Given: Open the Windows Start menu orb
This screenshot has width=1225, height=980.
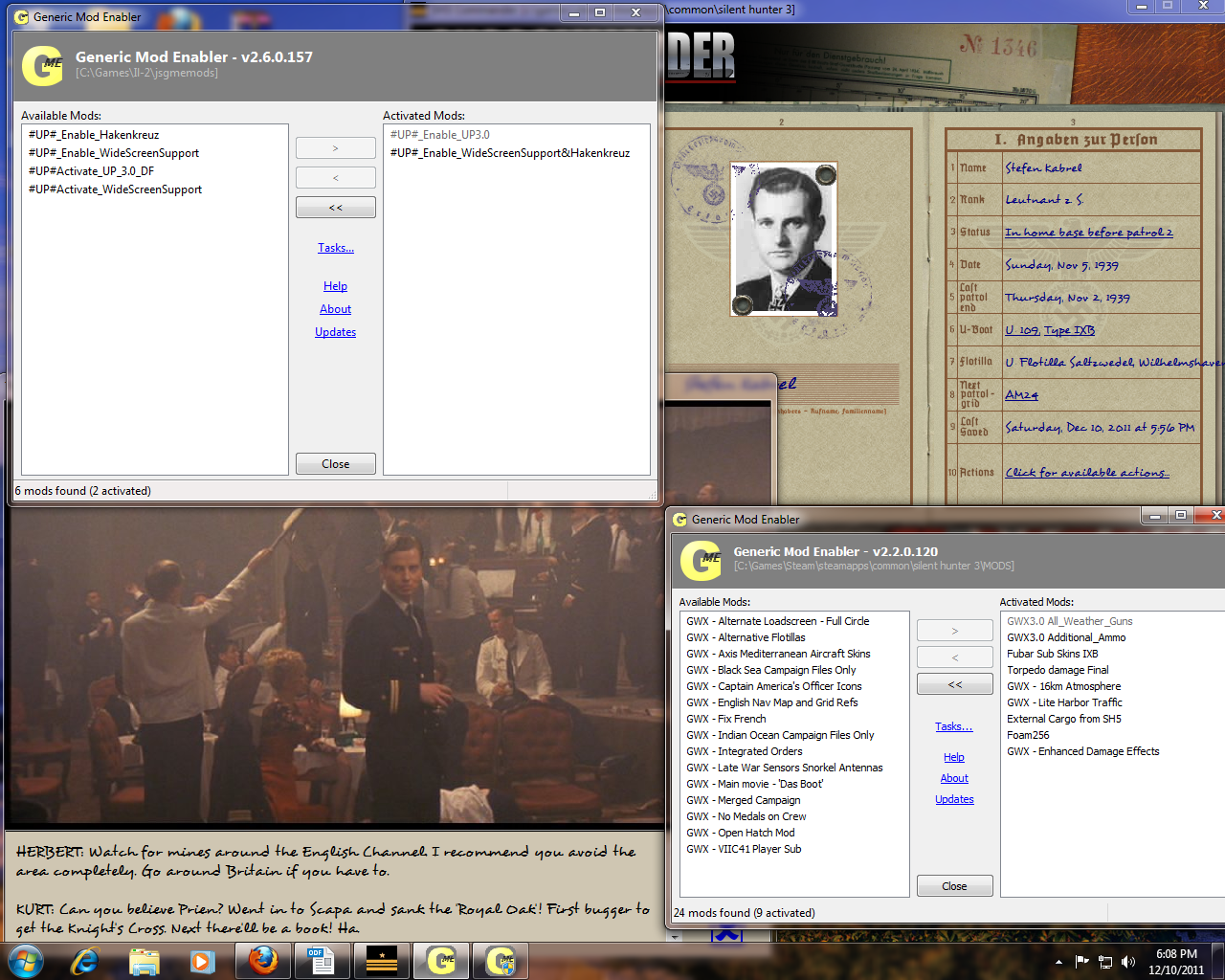Looking at the screenshot, I should point(26,960).
